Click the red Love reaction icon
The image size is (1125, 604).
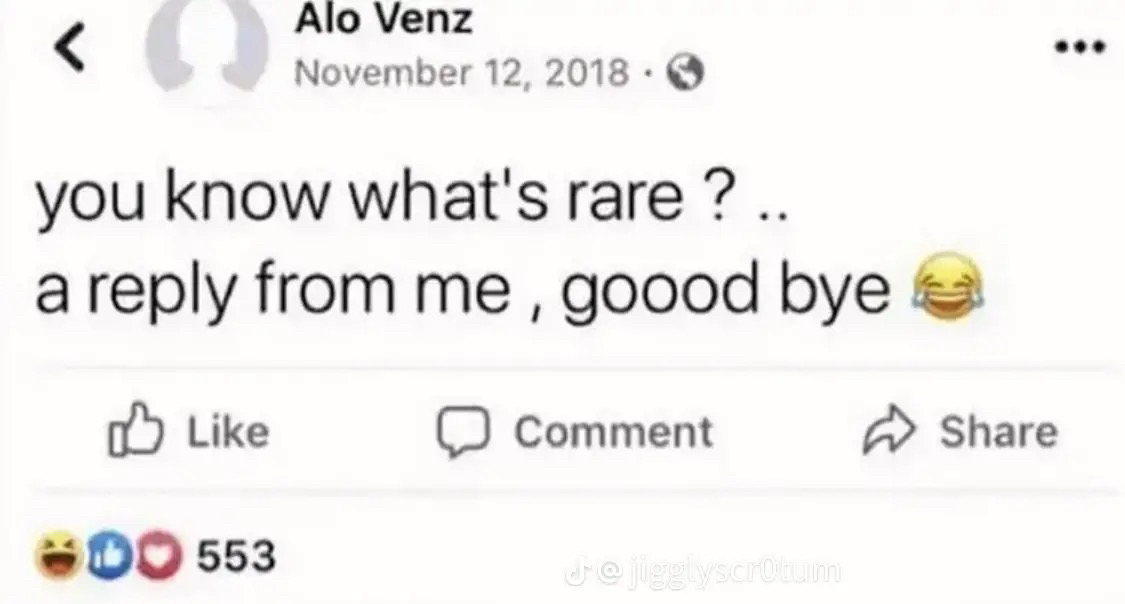[159, 556]
